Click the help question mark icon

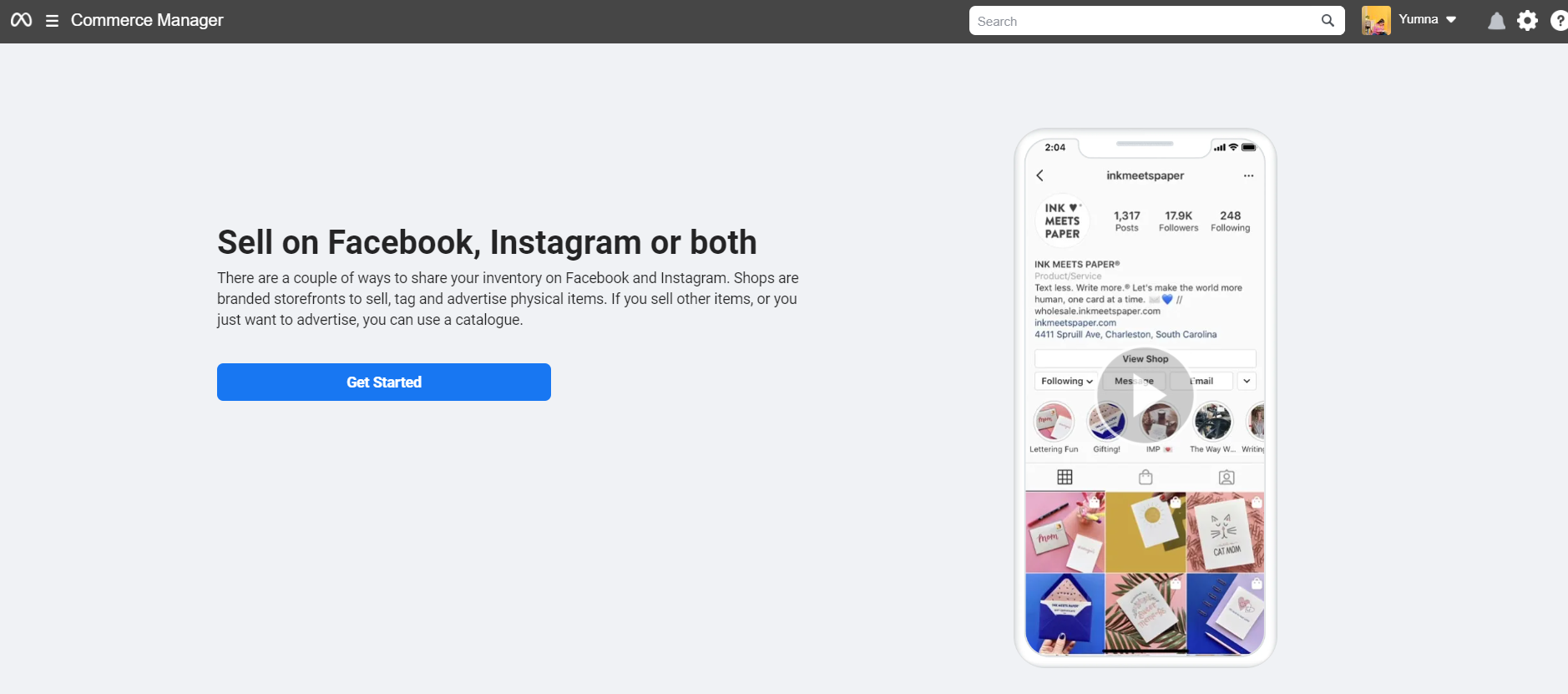1559,21
